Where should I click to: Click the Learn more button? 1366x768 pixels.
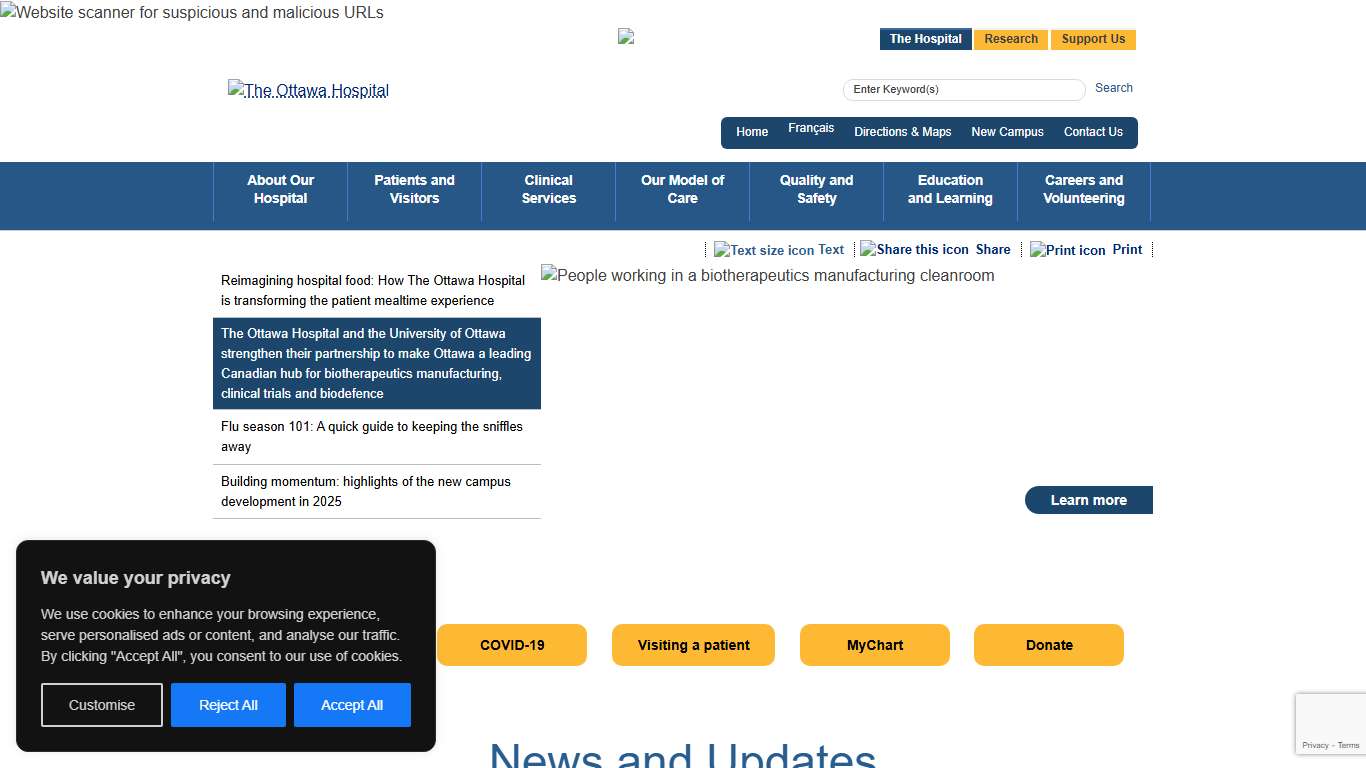pyautogui.click(x=1088, y=500)
